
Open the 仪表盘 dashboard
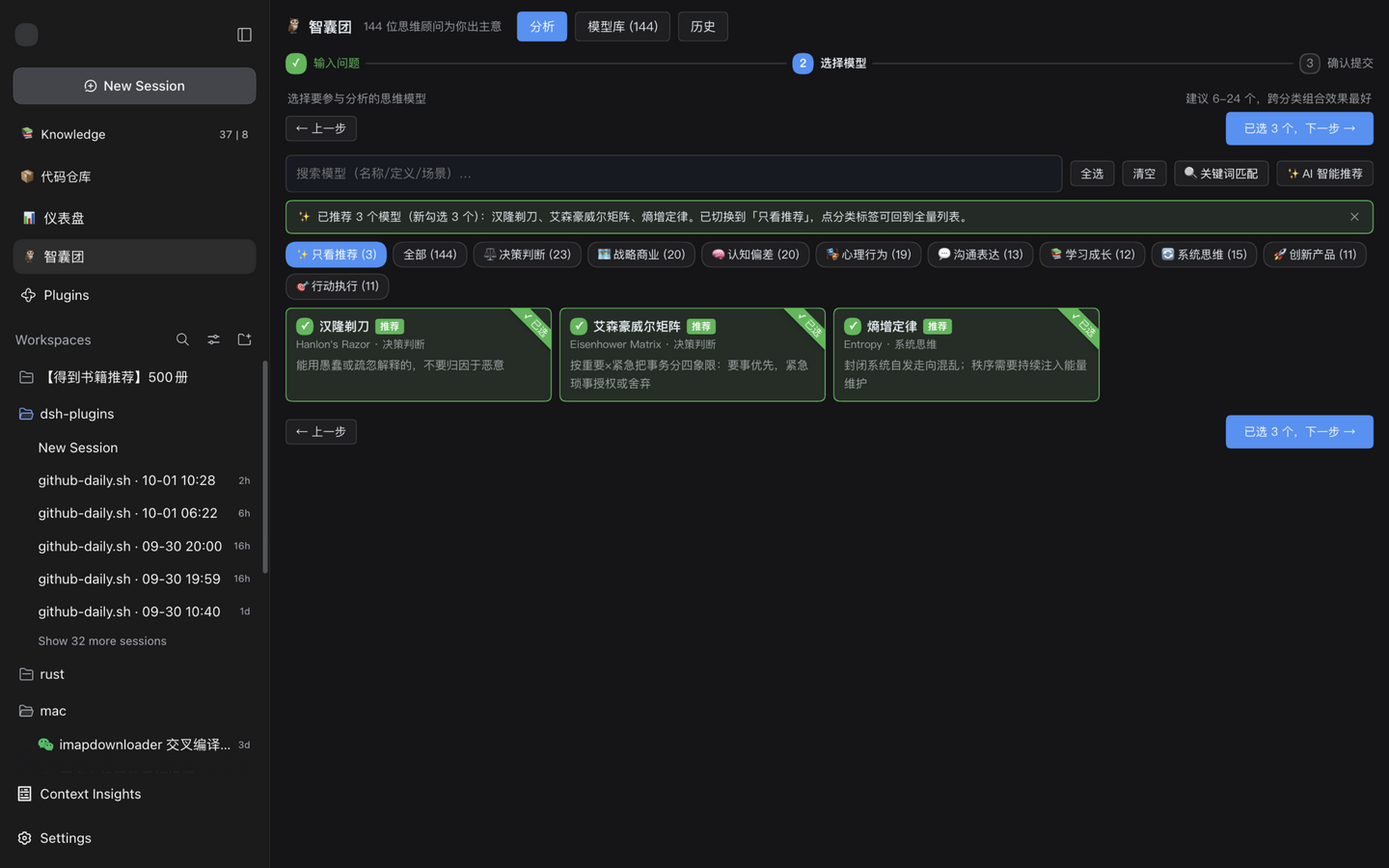click(134, 218)
